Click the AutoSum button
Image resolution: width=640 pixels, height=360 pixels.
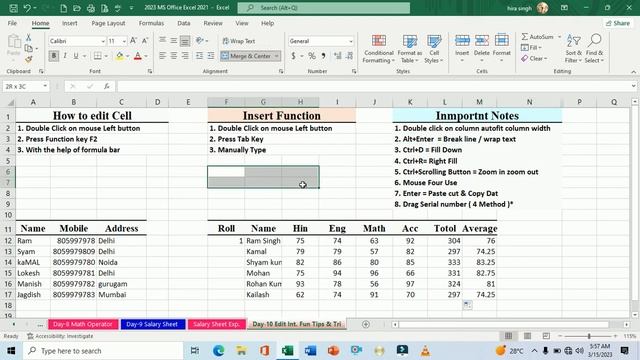tap(538, 37)
